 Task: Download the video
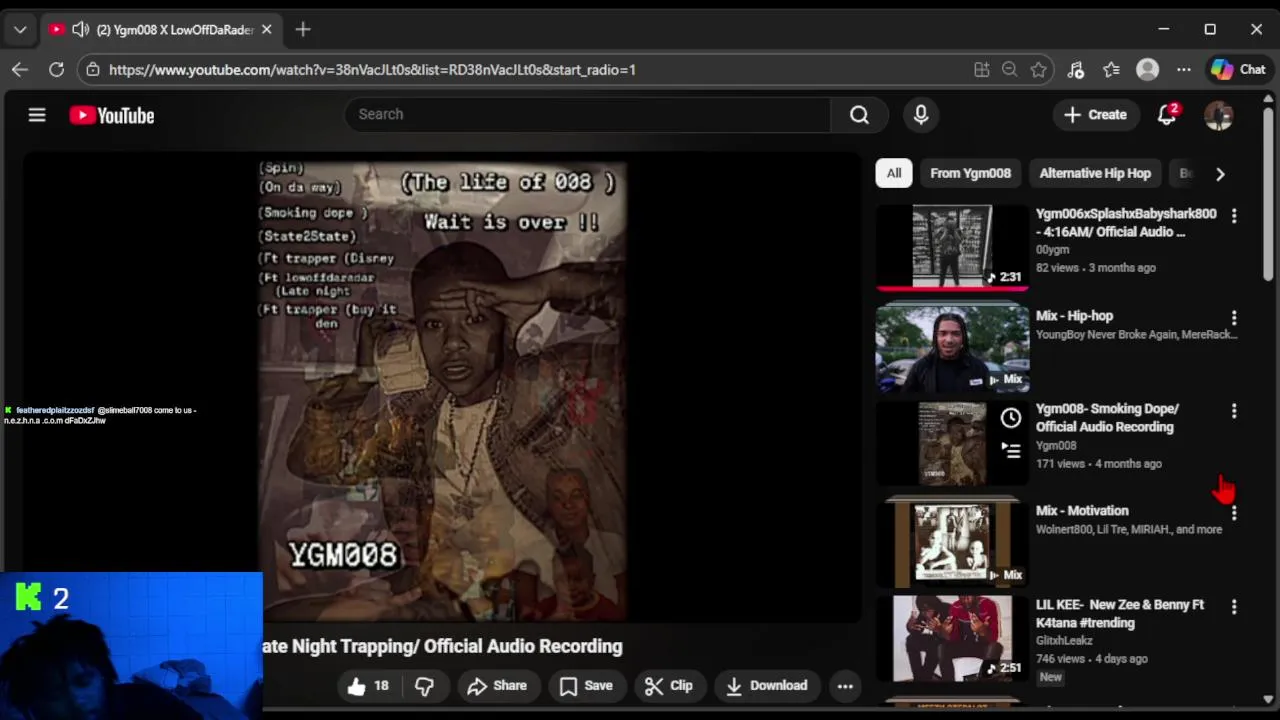767,686
